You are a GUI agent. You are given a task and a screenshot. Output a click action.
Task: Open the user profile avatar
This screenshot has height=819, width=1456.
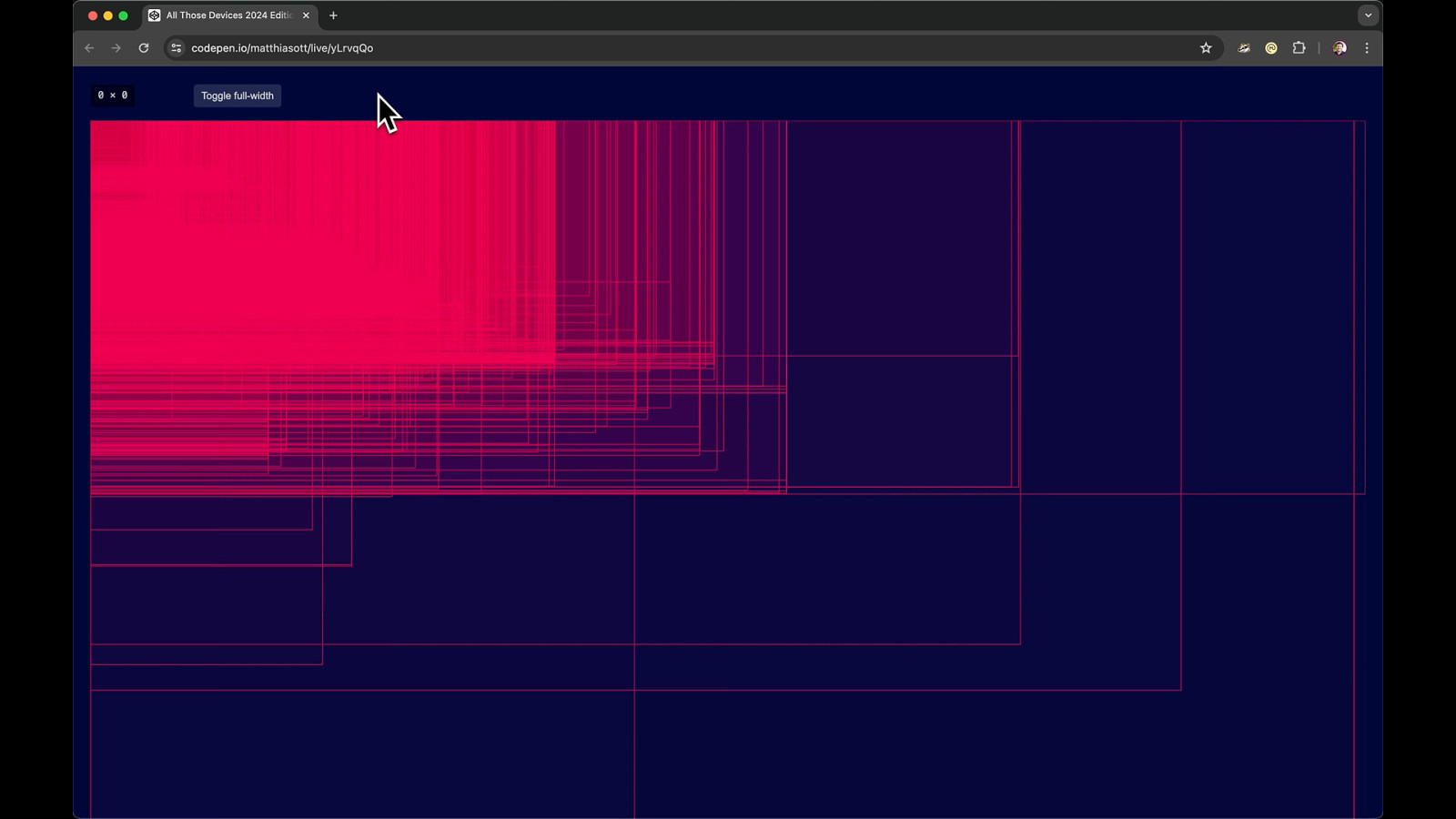tap(1340, 48)
